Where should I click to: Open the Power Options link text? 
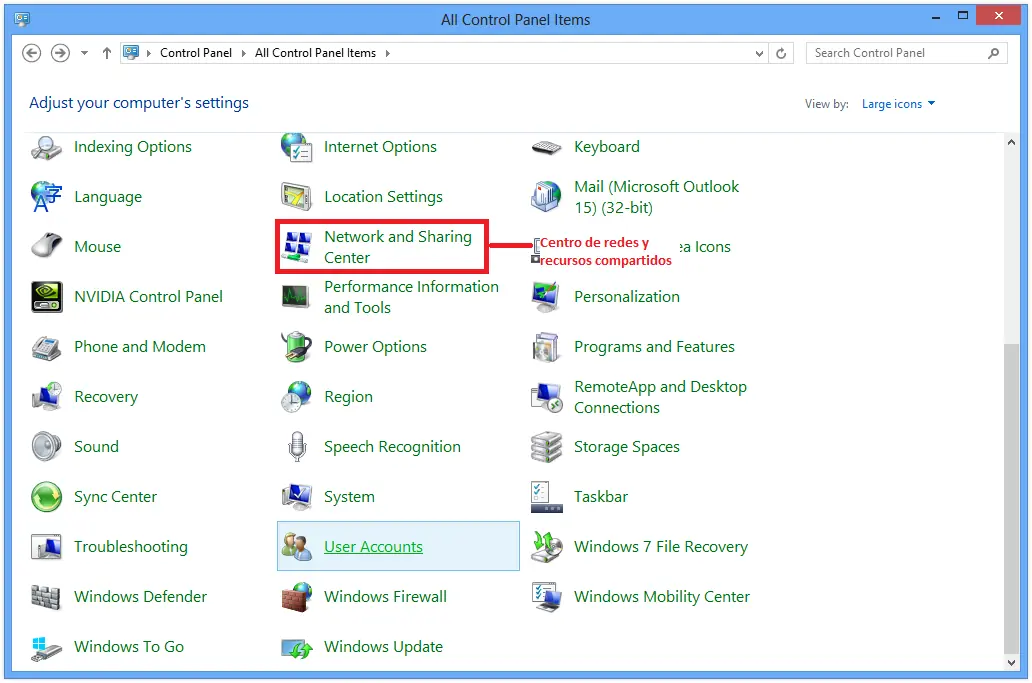coord(375,347)
